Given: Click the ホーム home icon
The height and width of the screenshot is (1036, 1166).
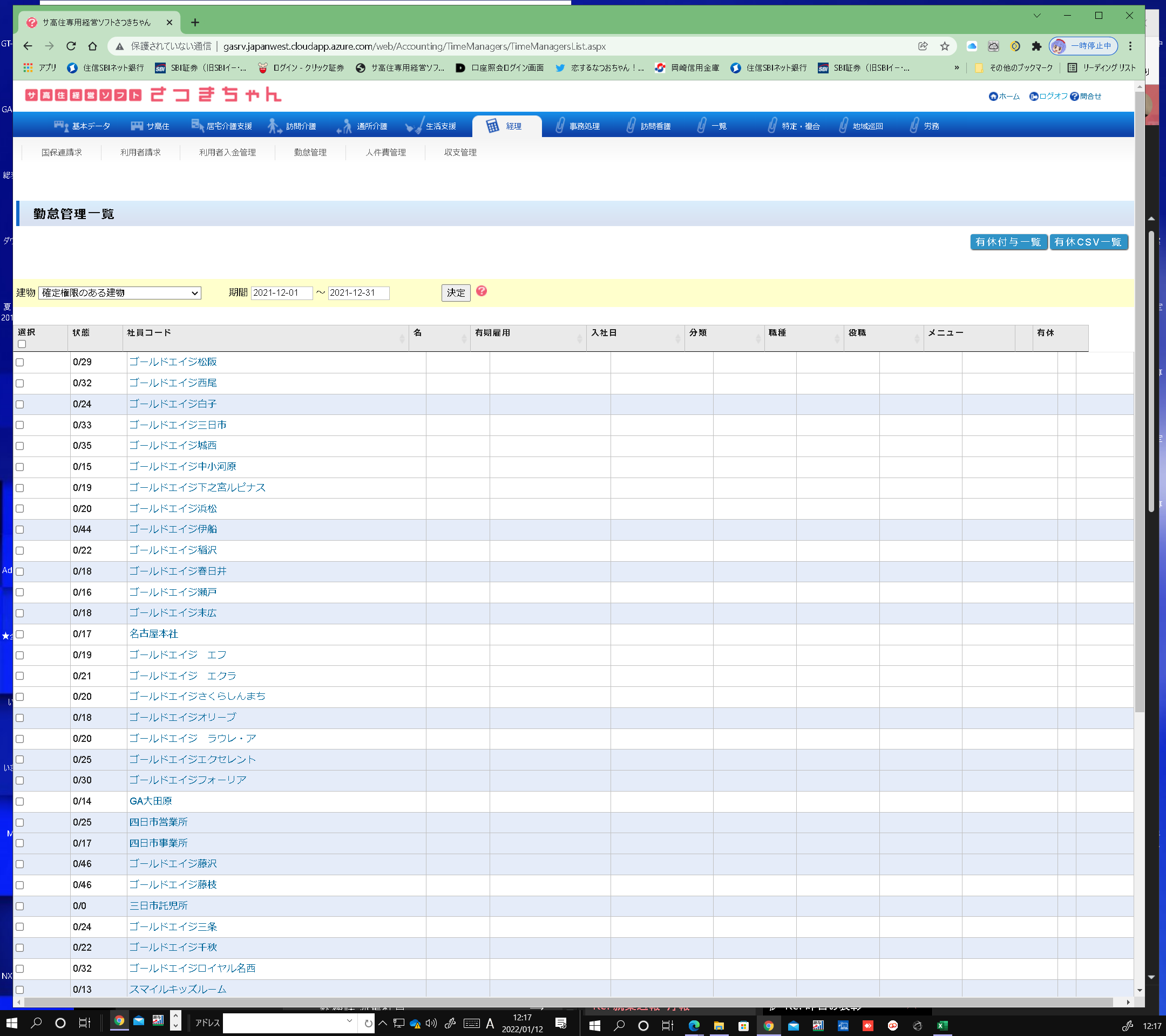Looking at the screenshot, I should click(x=993, y=97).
